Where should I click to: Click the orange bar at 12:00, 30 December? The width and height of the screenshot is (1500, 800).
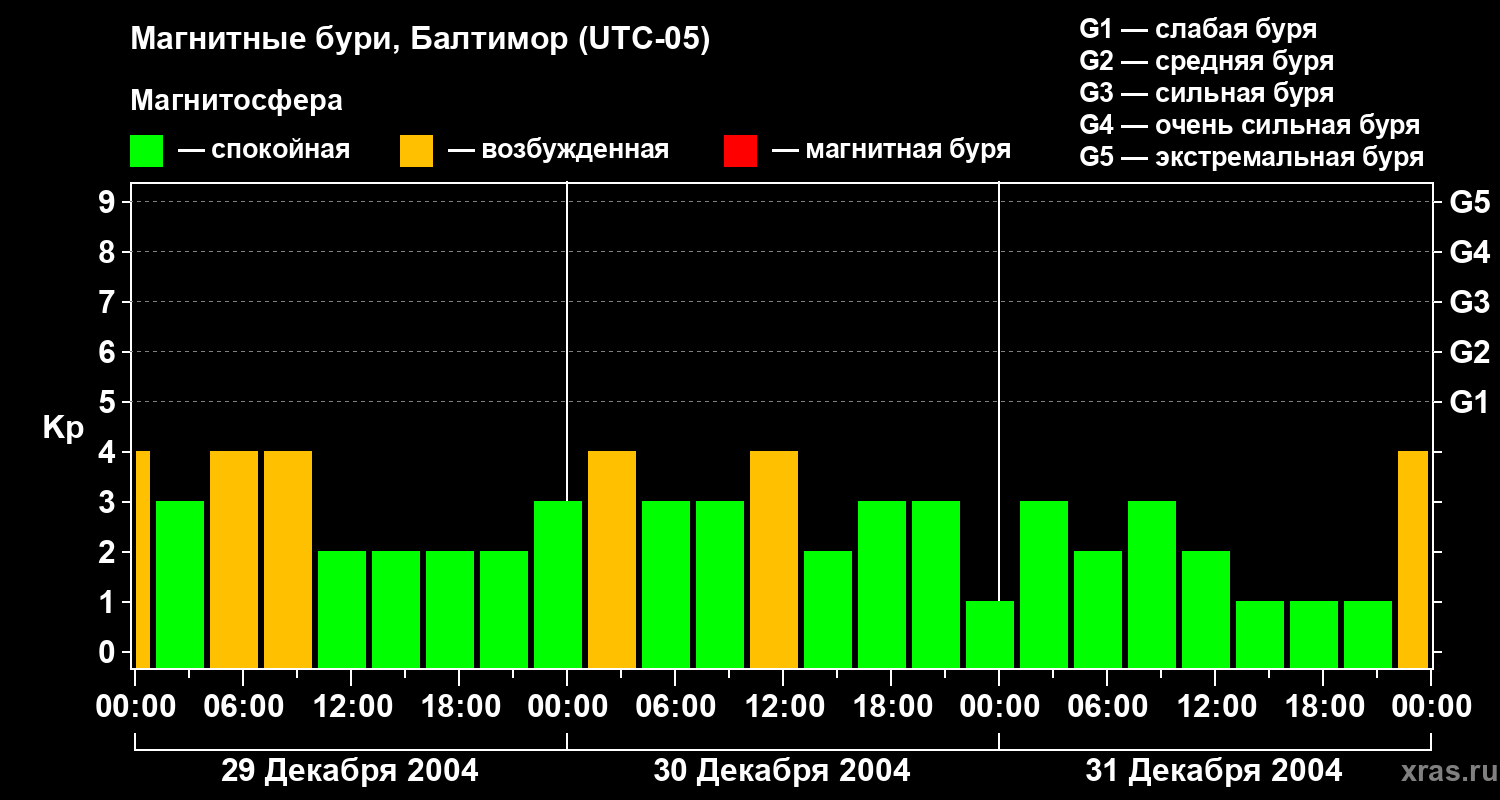pyautogui.click(x=774, y=559)
